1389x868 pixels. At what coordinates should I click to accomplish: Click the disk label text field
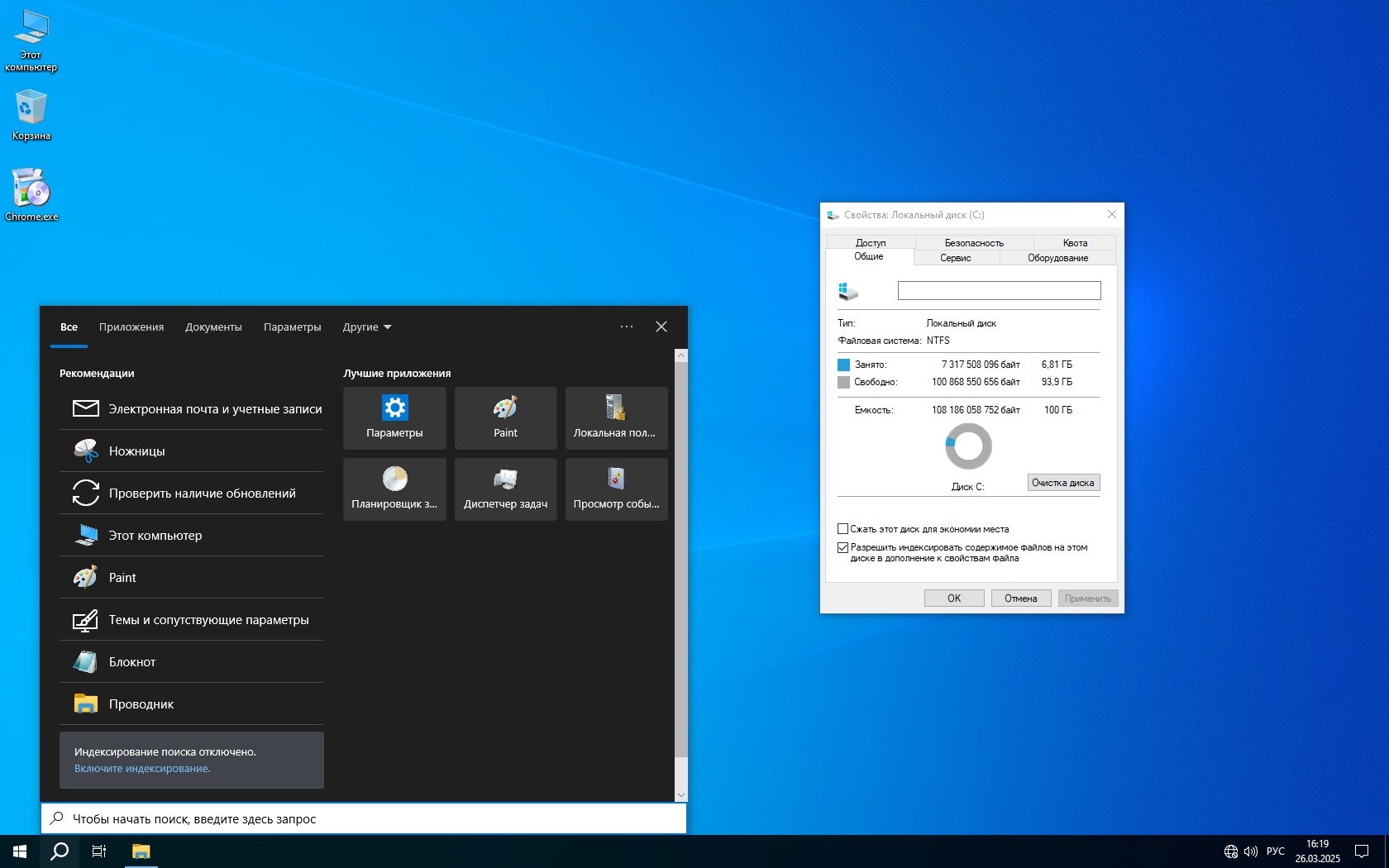(999, 291)
